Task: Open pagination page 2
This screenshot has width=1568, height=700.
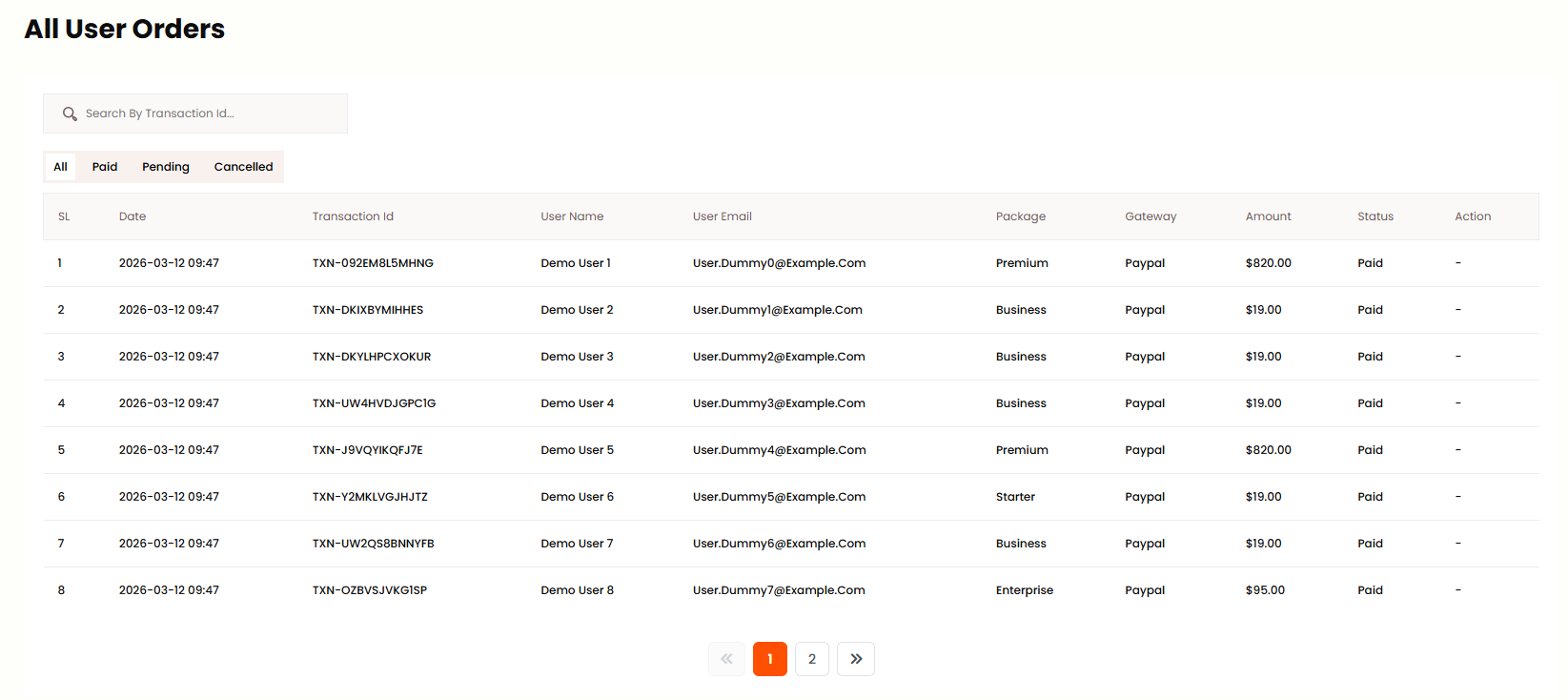Action: click(x=812, y=659)
